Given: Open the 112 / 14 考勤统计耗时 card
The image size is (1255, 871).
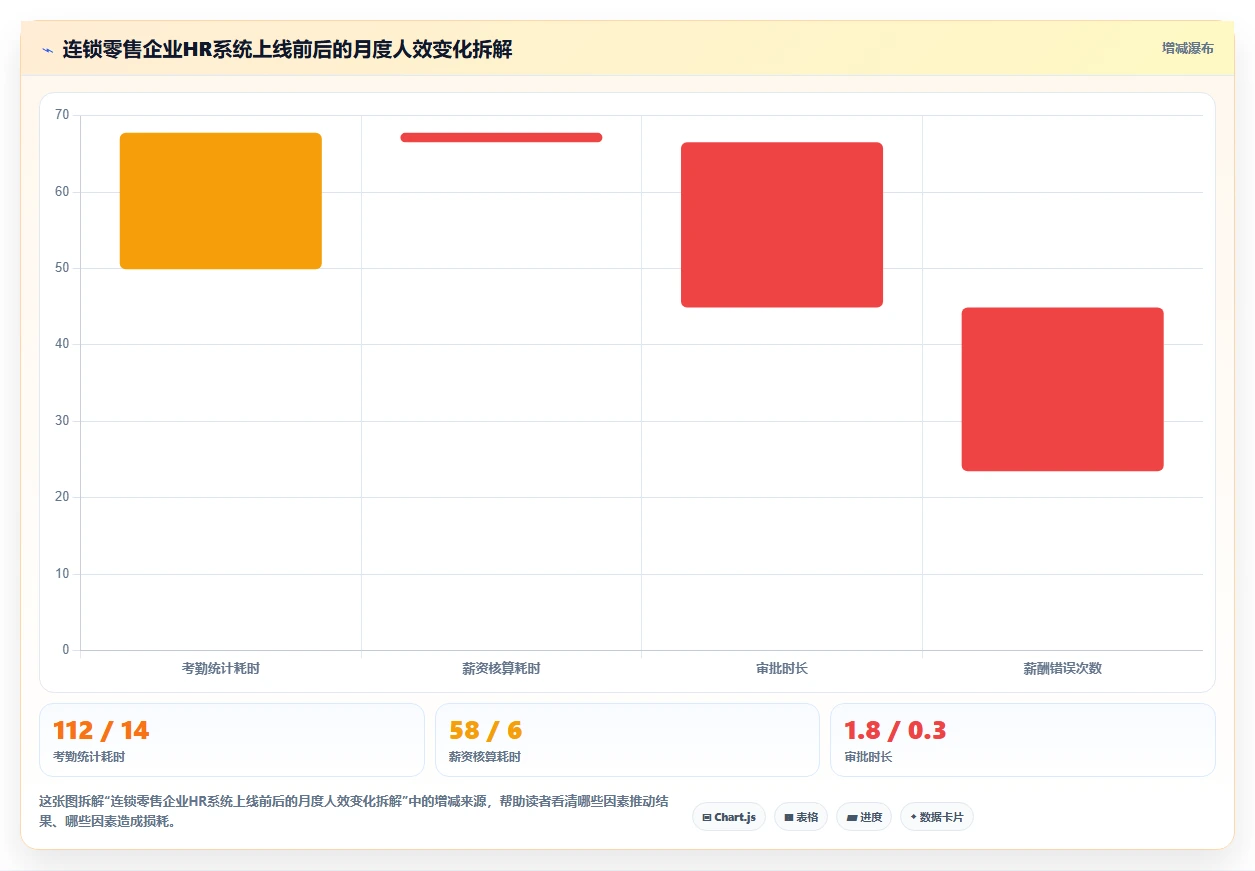Looking at the screenshot, I should pos(232,740).
